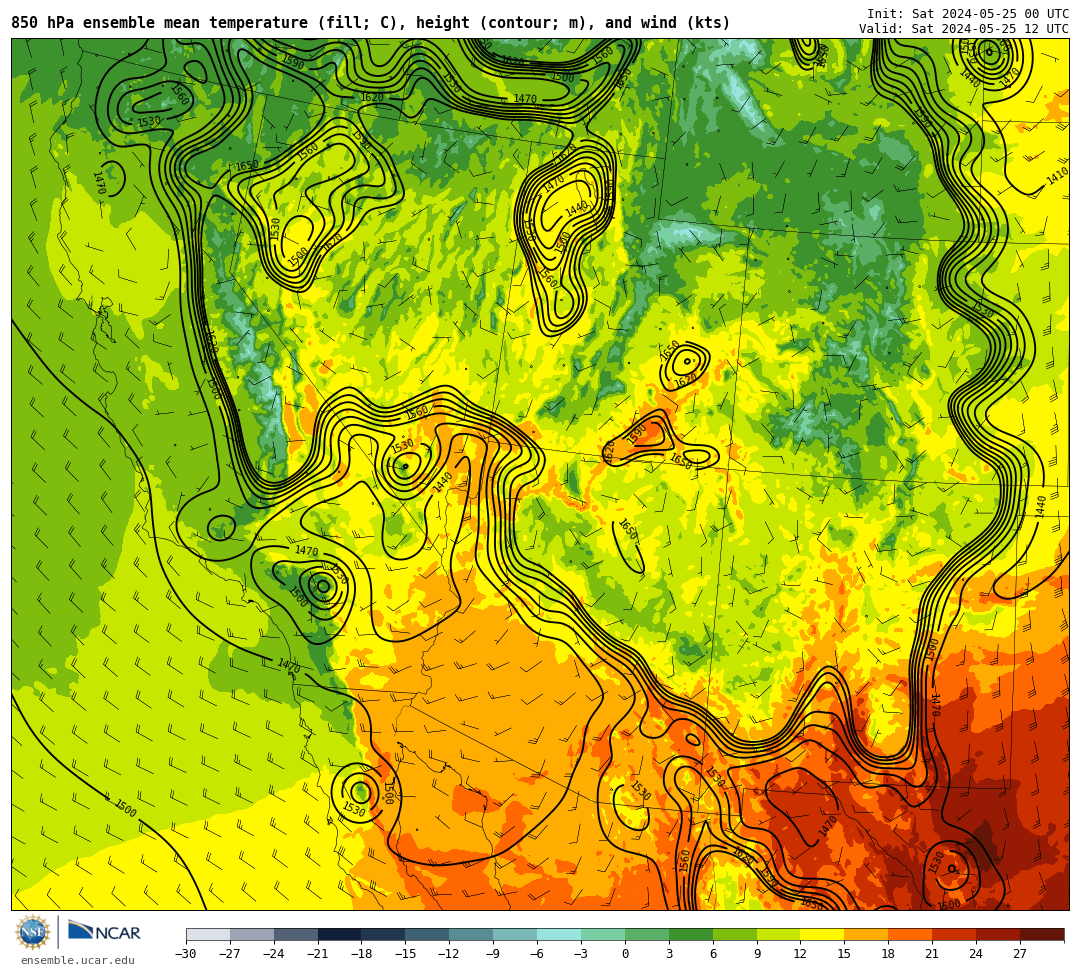The height and width of the screenshot is (973, 1080).
Task: Click the 0 colorbar tick label
Action: coord(625,954)
